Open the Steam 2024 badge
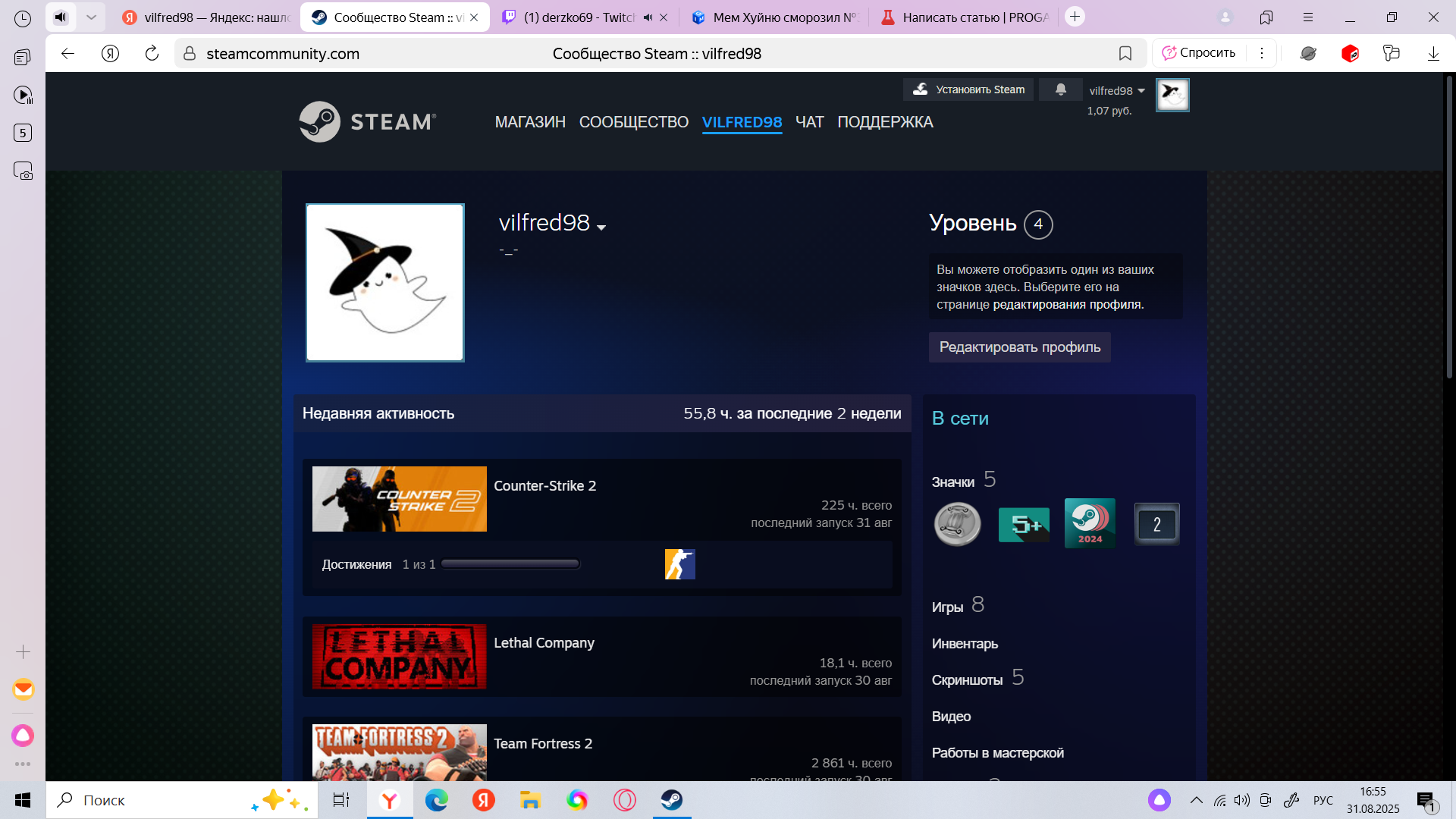The width and height of the screenshot is (1456, 819). pos(1090,523)
